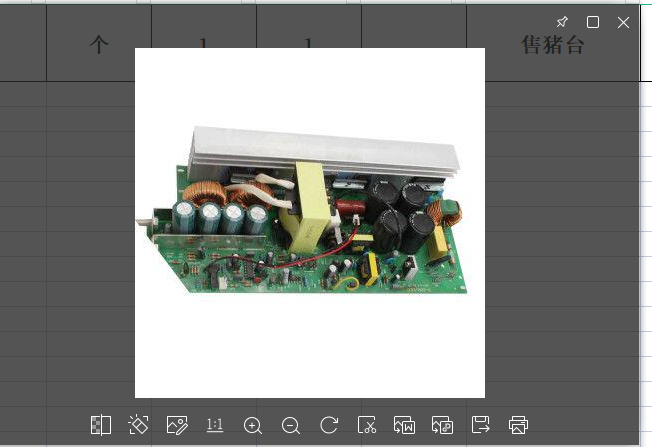Convert image to Word document icon
652x447 pixels.
pos(404,425)
